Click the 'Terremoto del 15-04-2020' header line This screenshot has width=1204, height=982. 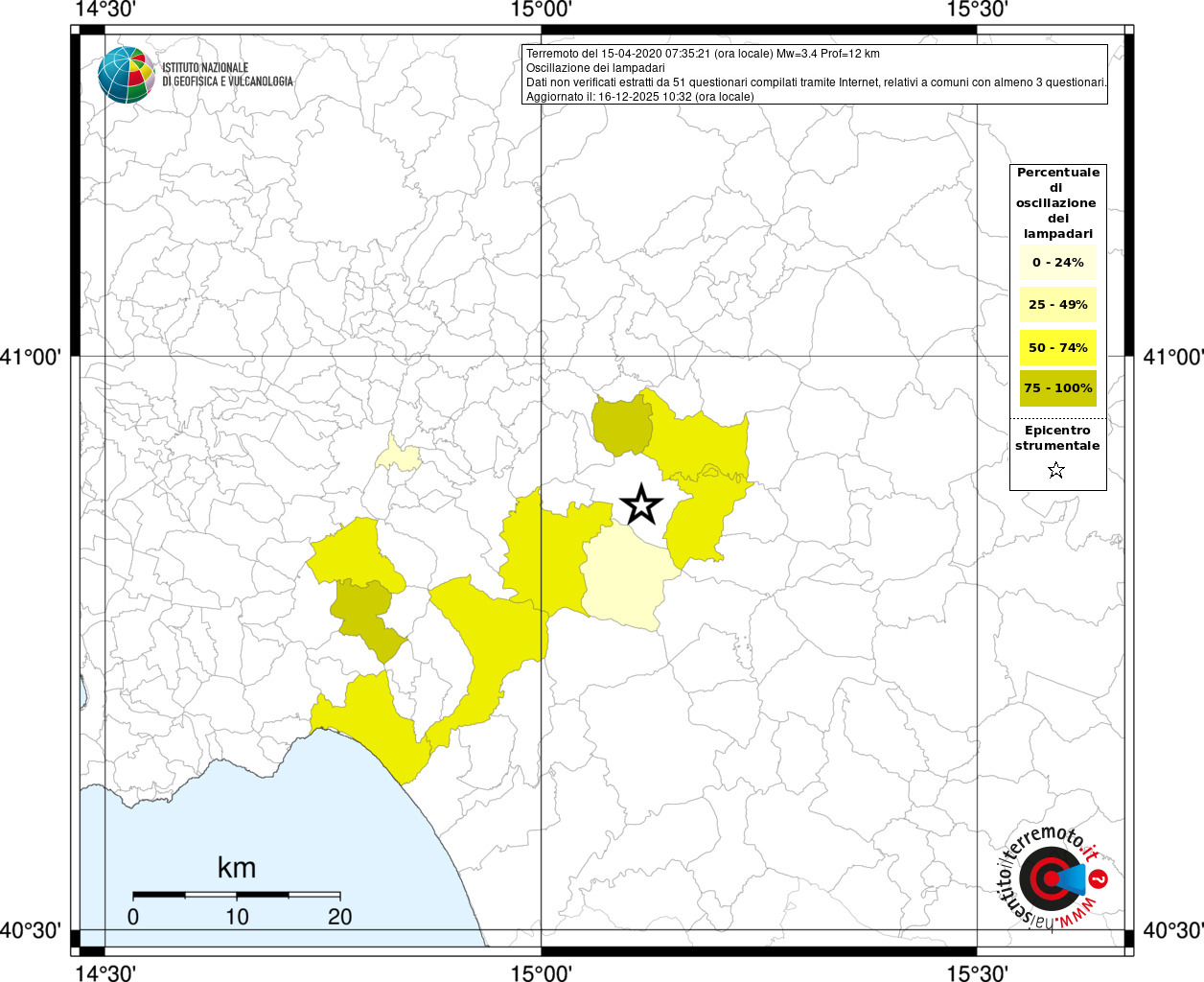pyautogui.click(x=703, y=54)
